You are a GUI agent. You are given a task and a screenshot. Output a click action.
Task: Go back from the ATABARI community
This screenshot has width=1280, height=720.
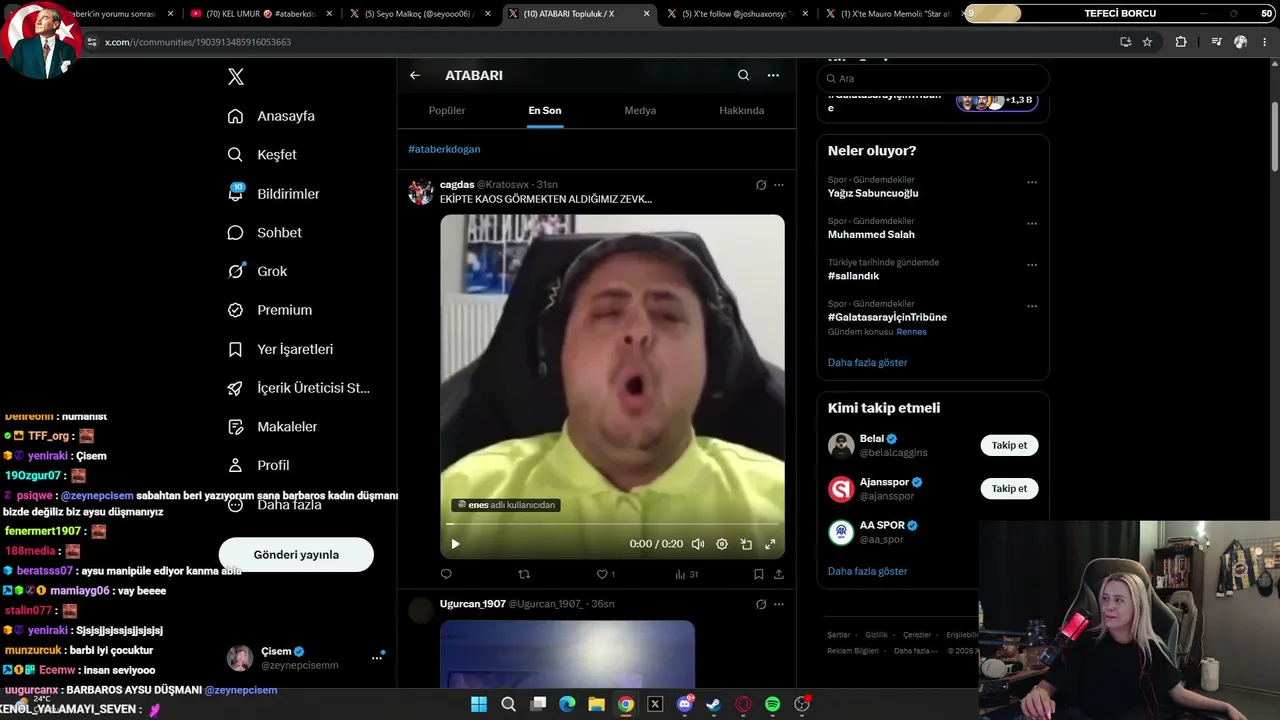pyautogui.click(x=415, y=76)
